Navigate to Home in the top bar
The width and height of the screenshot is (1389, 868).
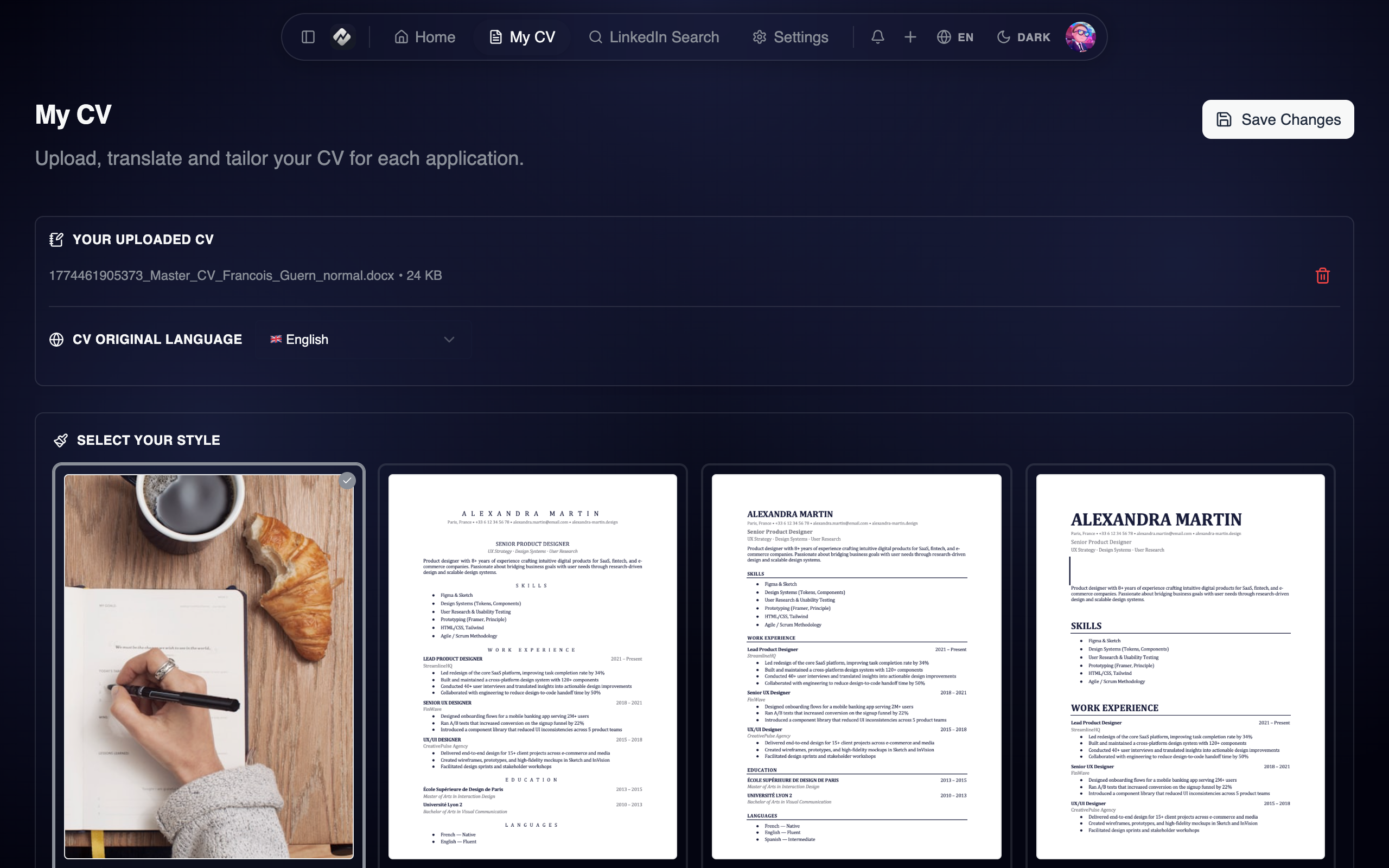[x=424, y=36]
